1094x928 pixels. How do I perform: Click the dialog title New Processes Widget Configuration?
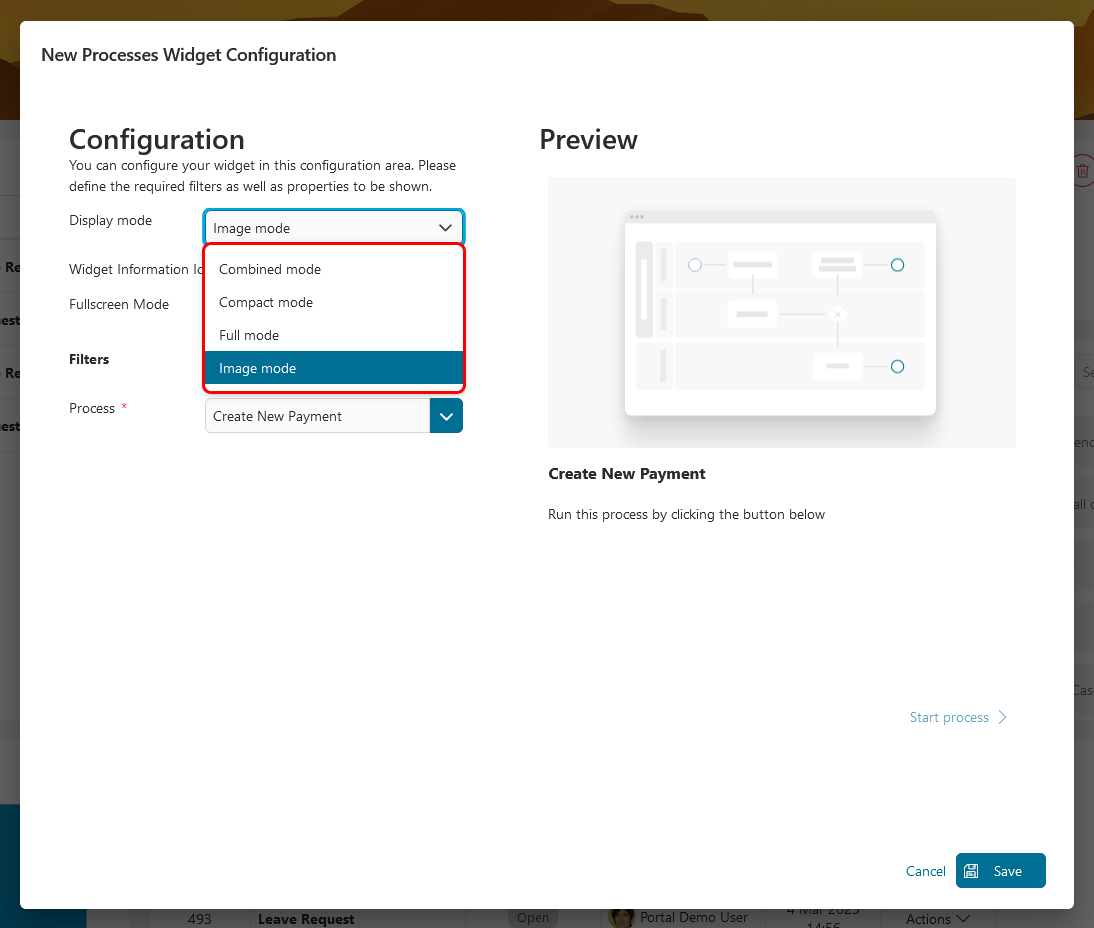pos(188,55)
